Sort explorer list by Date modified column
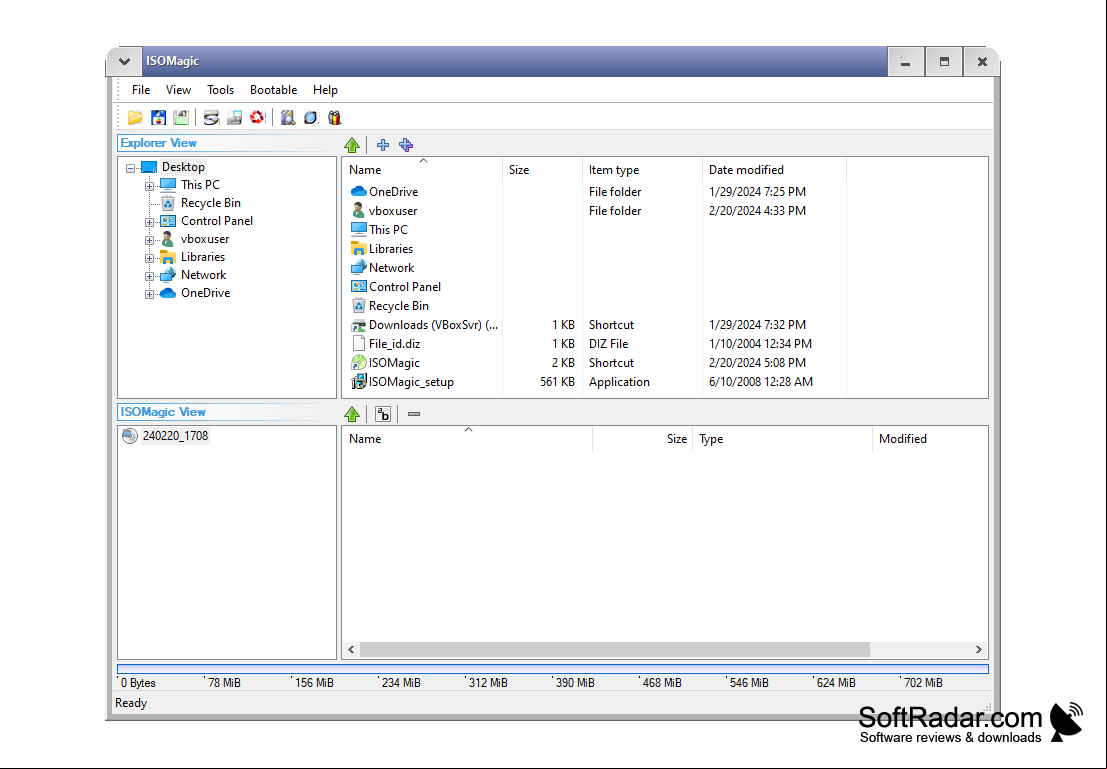 click(x=774, y=169)
